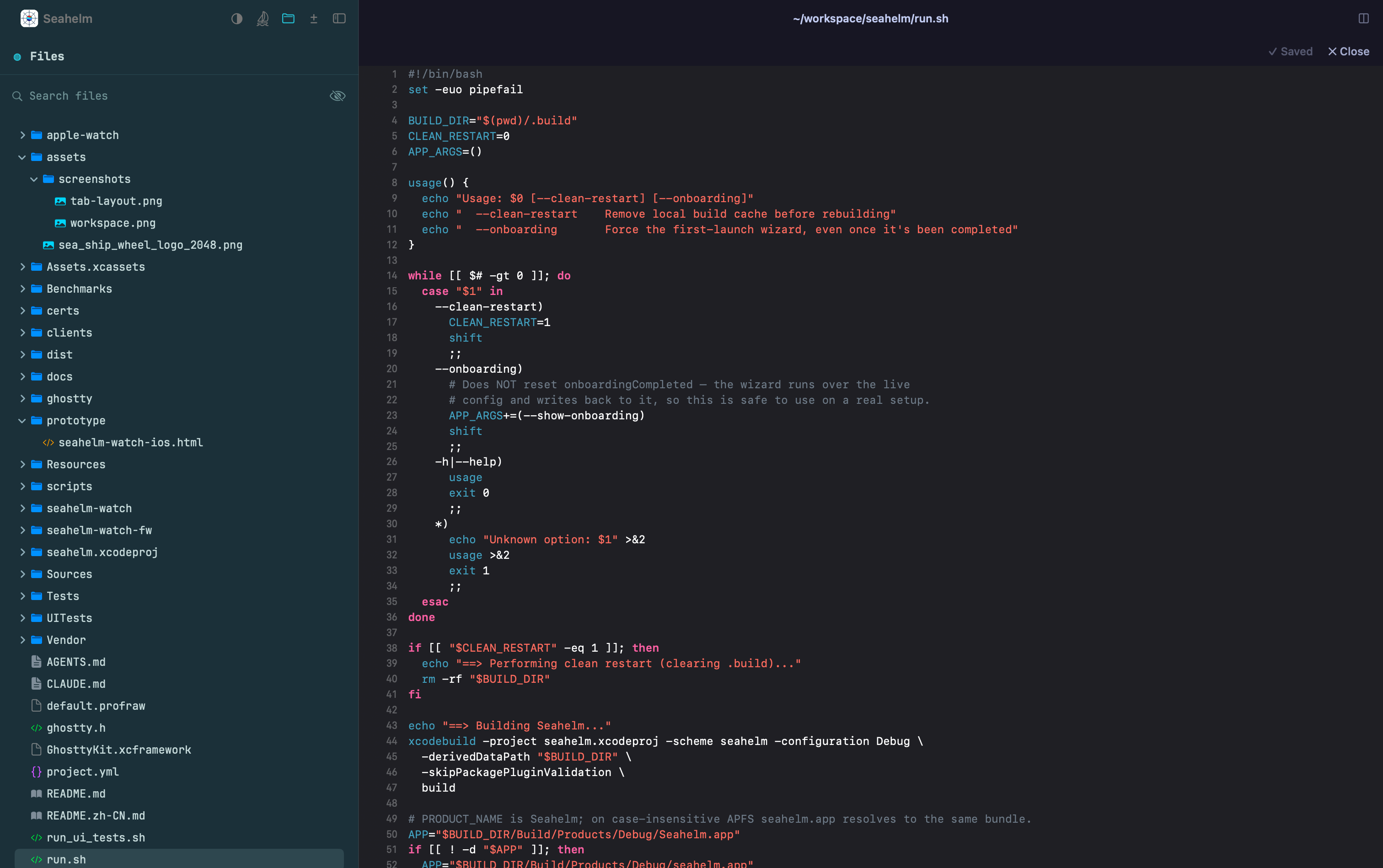Expand the docs folder chevron

tap(22, 376)
